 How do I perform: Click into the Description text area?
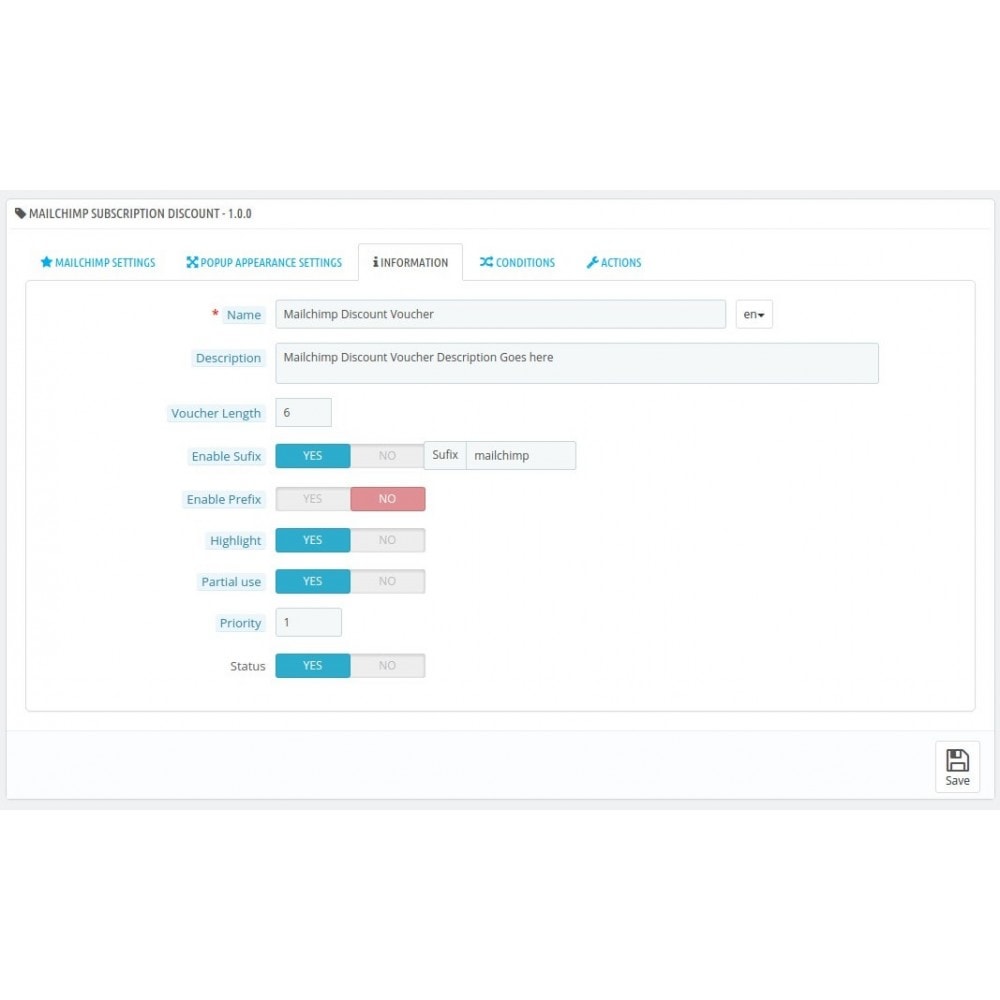tap(577, 364)
